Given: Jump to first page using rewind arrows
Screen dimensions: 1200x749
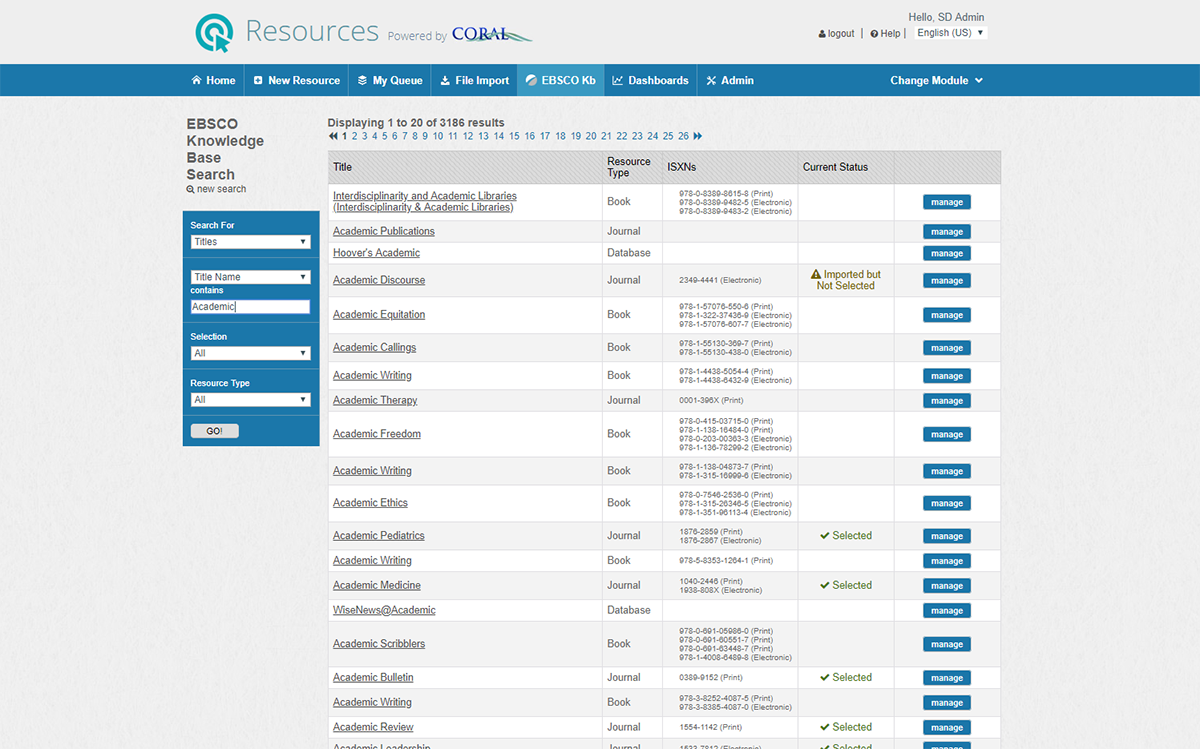Looking at the screenshot, I should pyautogui.click(x=333, y=136).
